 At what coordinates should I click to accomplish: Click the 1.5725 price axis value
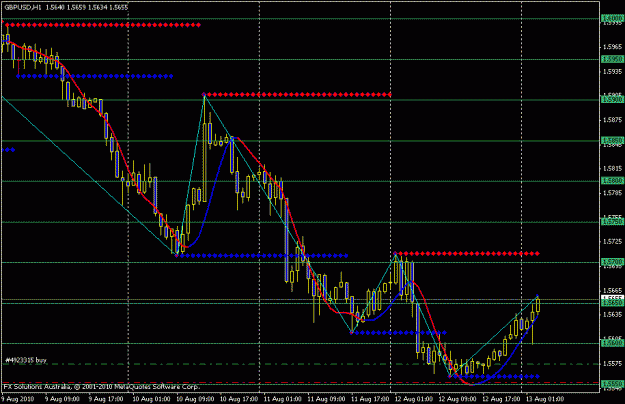click(613, 242)
